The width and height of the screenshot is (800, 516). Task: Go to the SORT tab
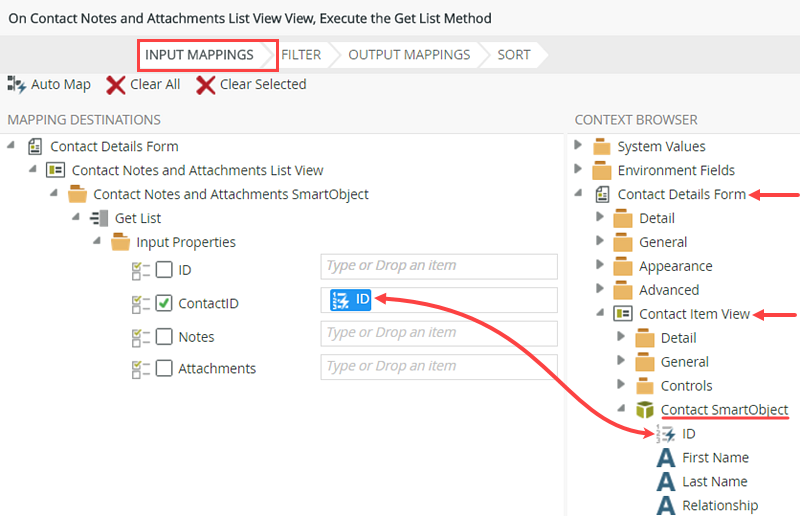(x=514, y=55)
